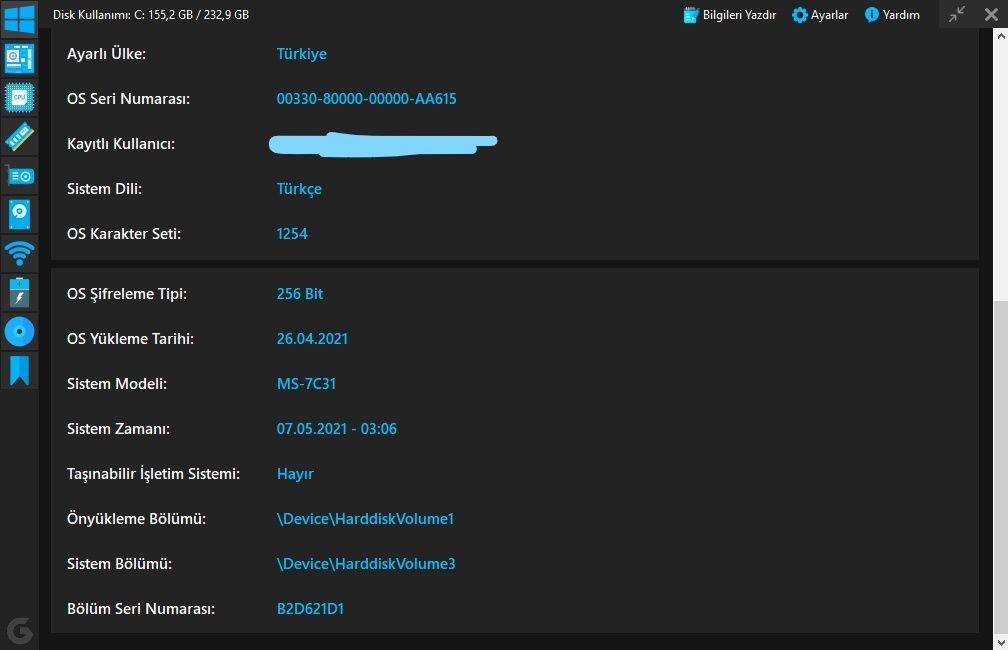Click the \Device\HarddiskVolume1 boot partition value
Screen dimensions: 1008x650
pos(365,519)
